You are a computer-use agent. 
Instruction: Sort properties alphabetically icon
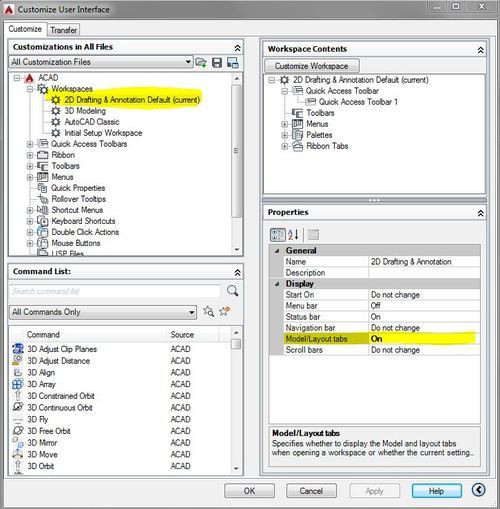pyautogui.click(x=293, y=235)
